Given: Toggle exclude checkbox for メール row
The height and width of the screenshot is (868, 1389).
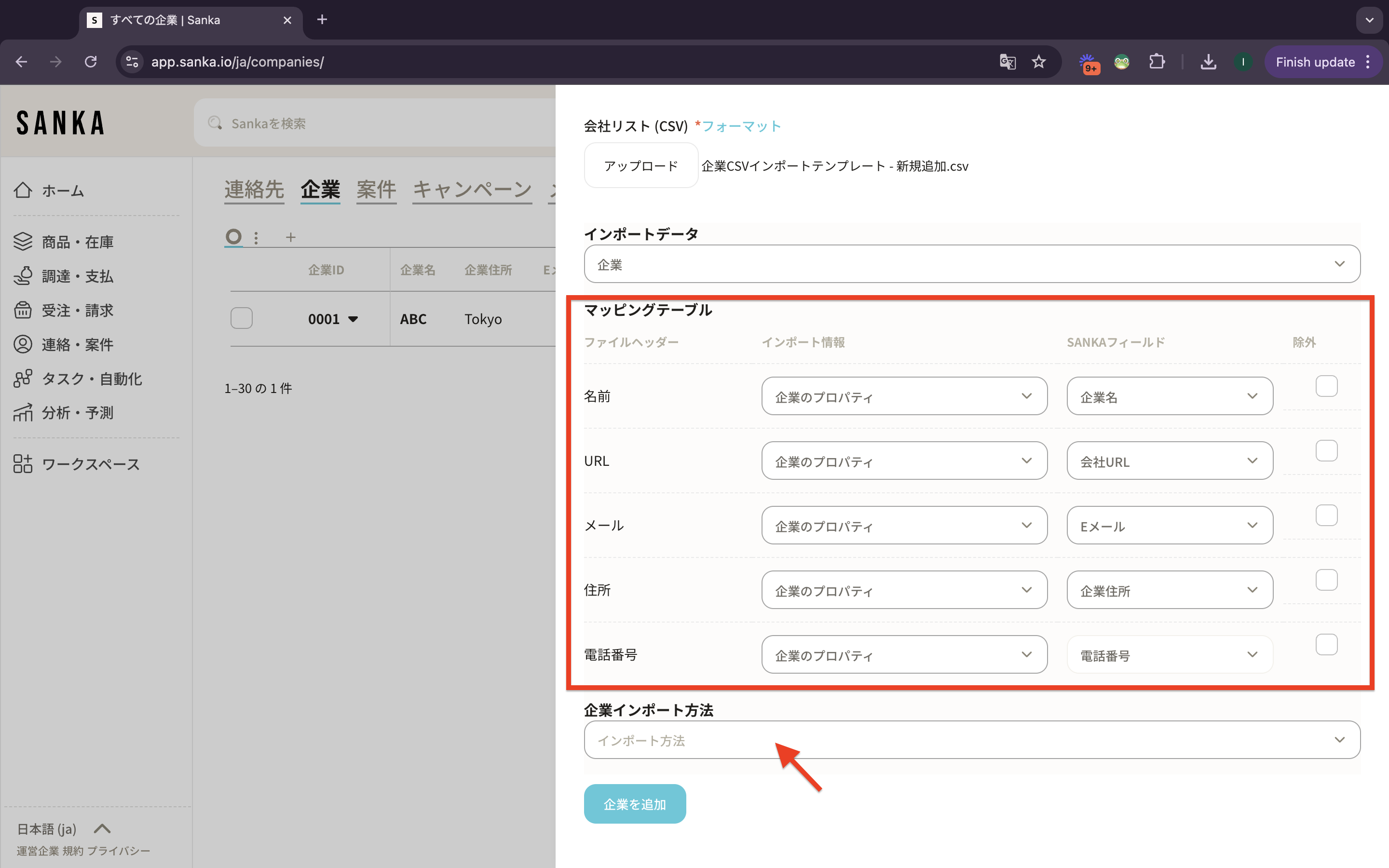Looking at the screenshot, I should pos(1326,515).
